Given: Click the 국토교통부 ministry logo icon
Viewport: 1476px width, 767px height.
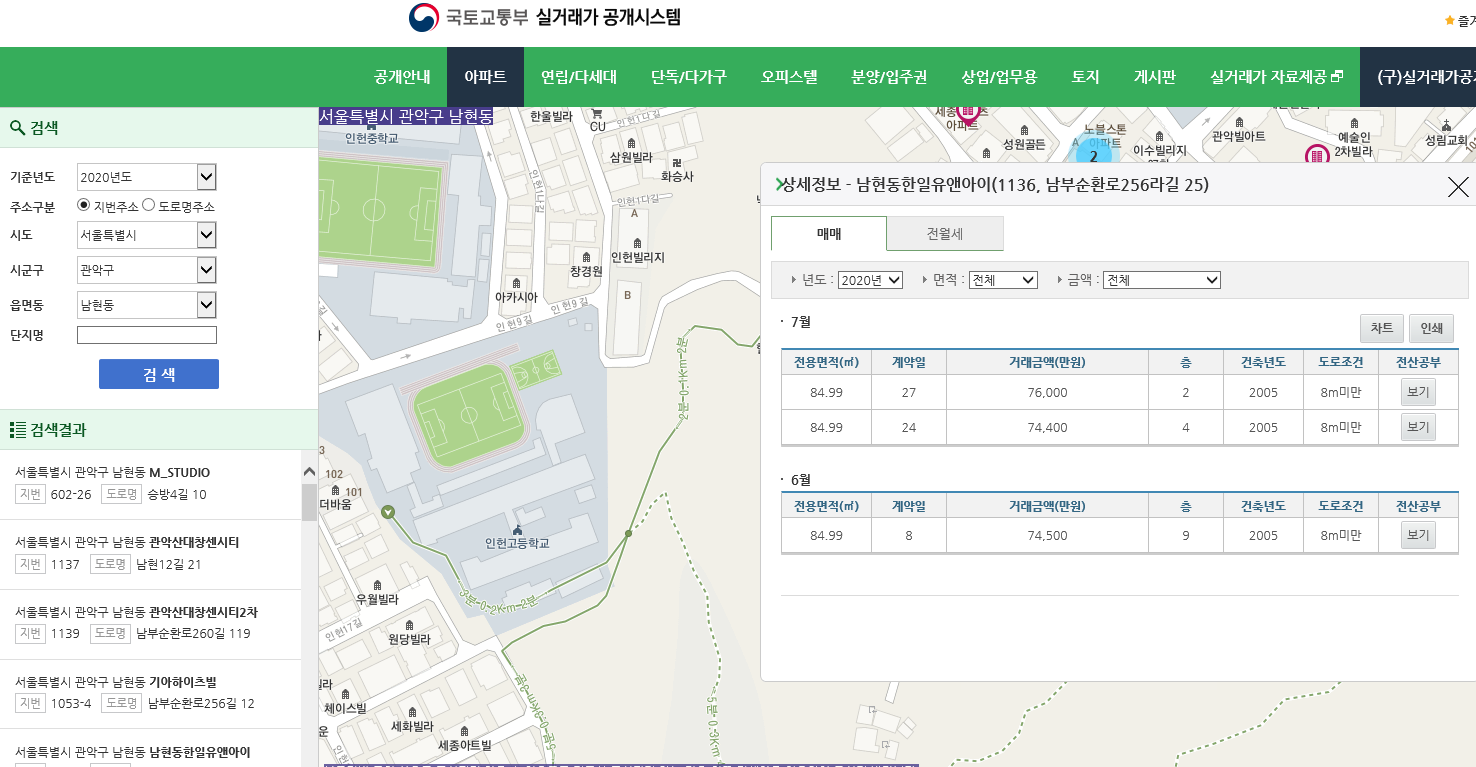Looking at the screenshot, I should coord(422,15).
